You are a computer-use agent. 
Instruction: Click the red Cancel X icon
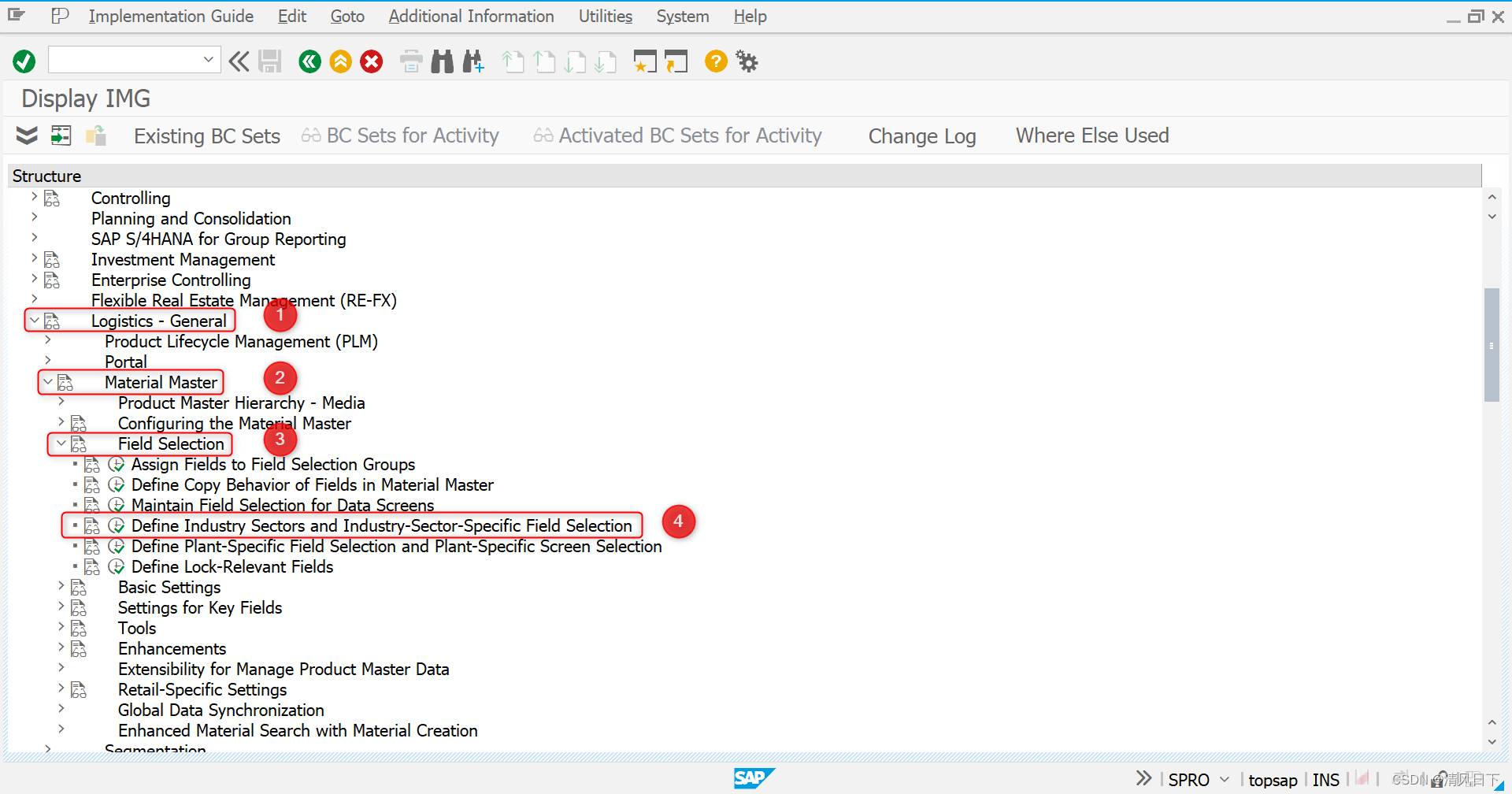click(372, 61)
